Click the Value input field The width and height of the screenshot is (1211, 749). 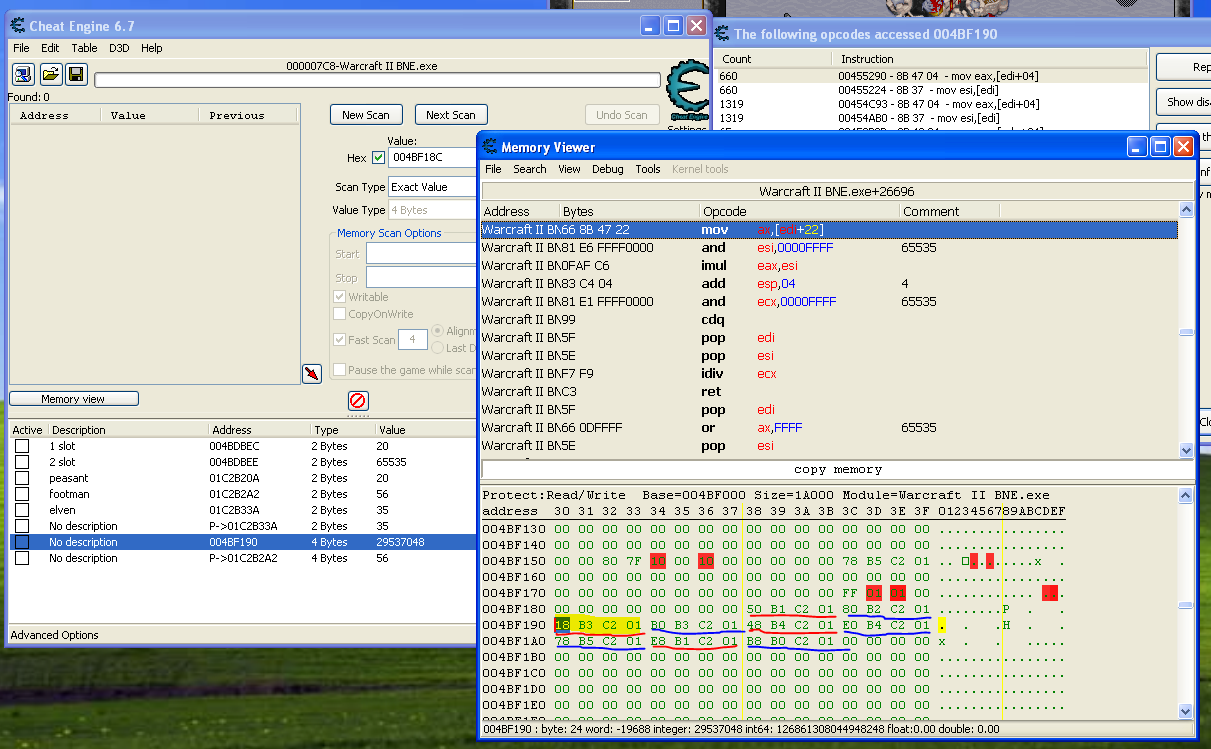tap(432, 157)
